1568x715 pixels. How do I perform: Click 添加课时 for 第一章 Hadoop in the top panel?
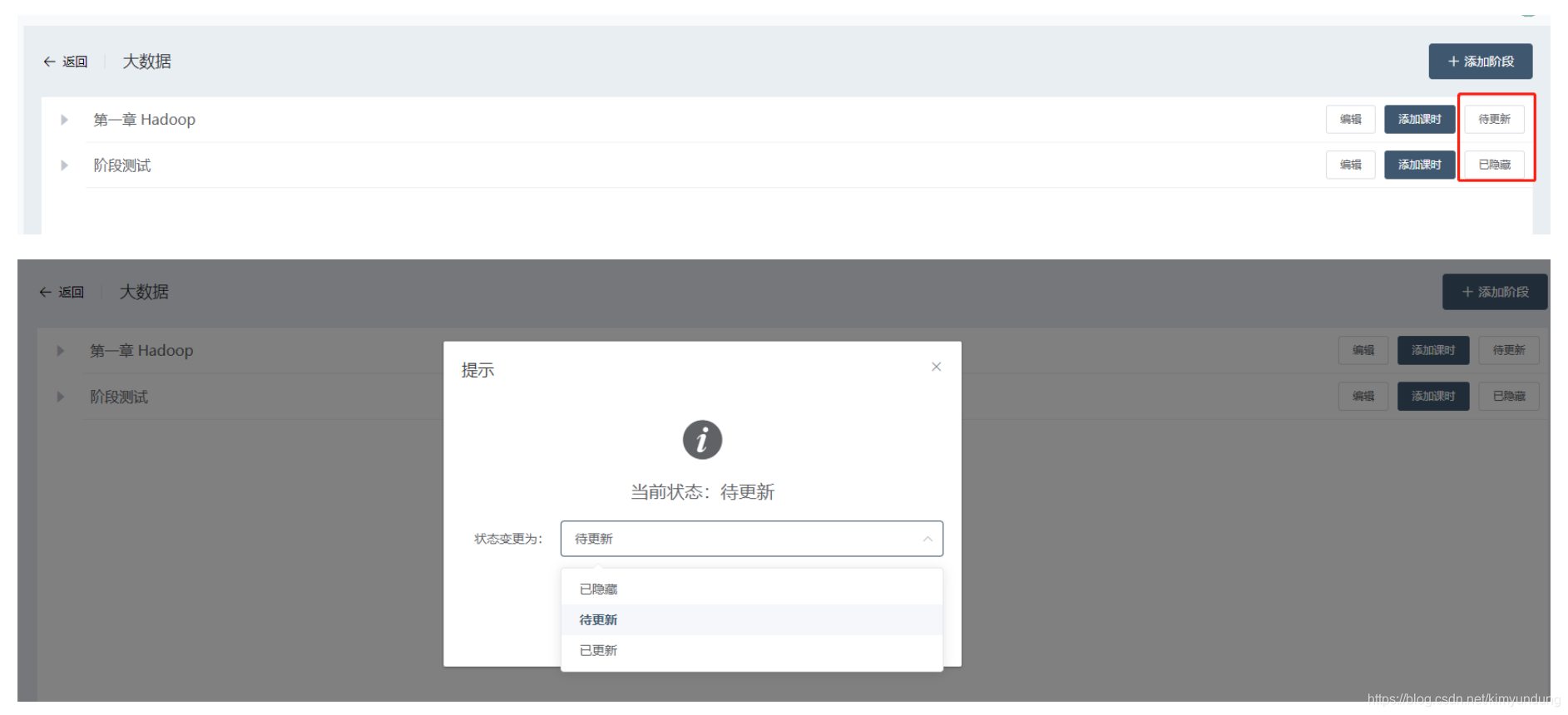[x=1419, y=119]
